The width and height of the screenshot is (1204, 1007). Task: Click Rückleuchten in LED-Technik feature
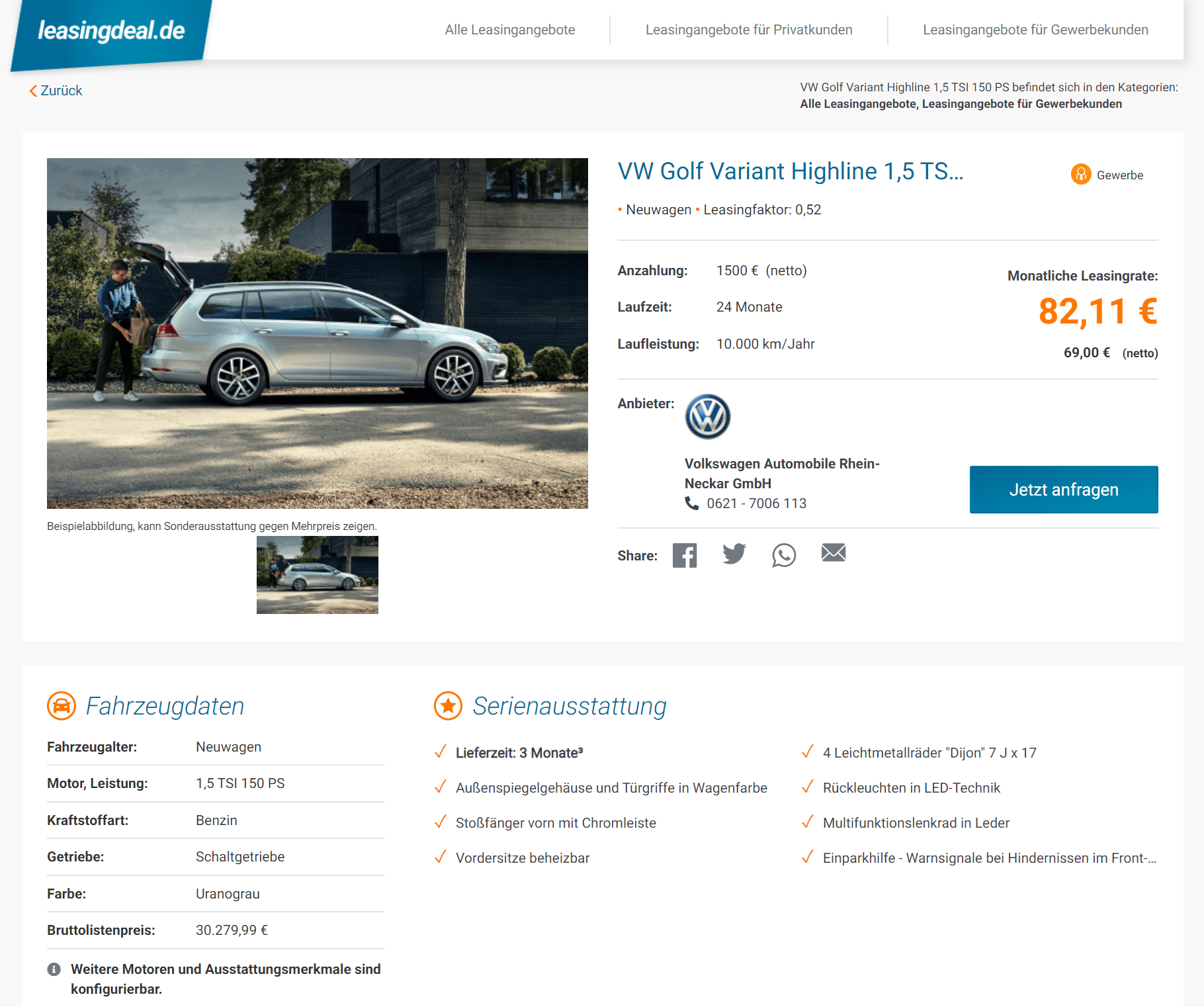[911, 788]
